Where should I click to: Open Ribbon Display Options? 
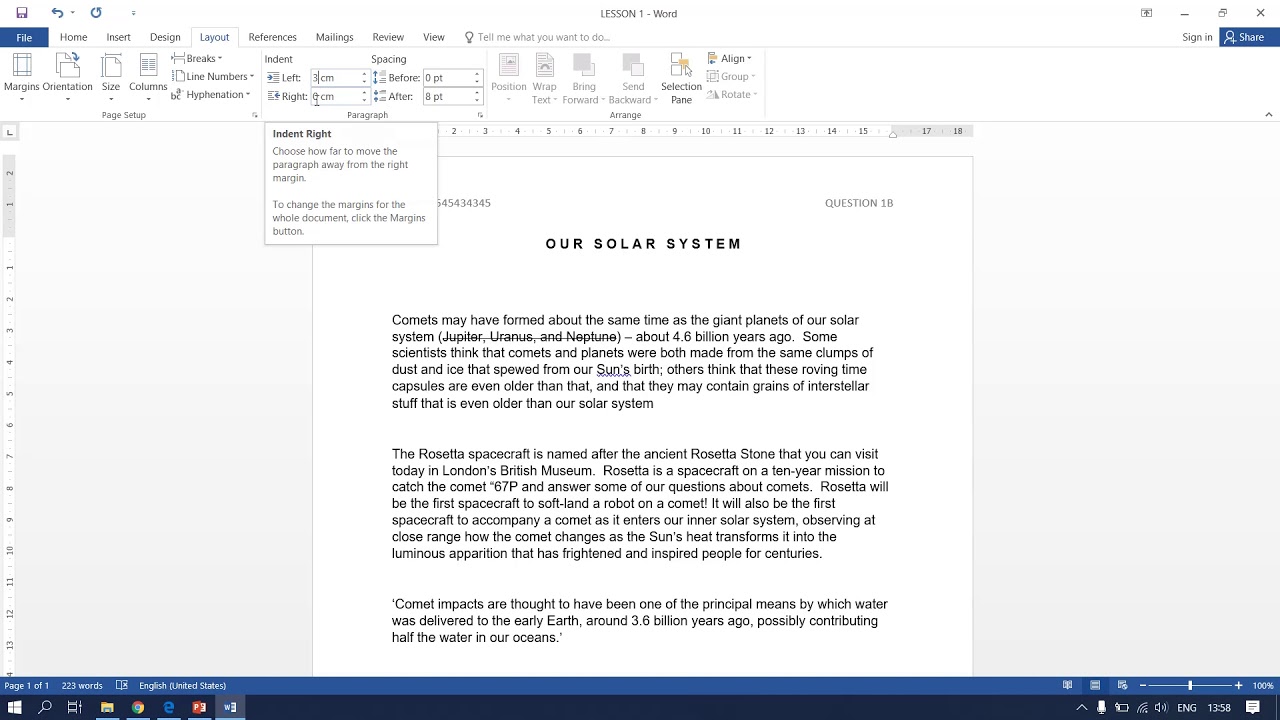(x=1146, y=13)
